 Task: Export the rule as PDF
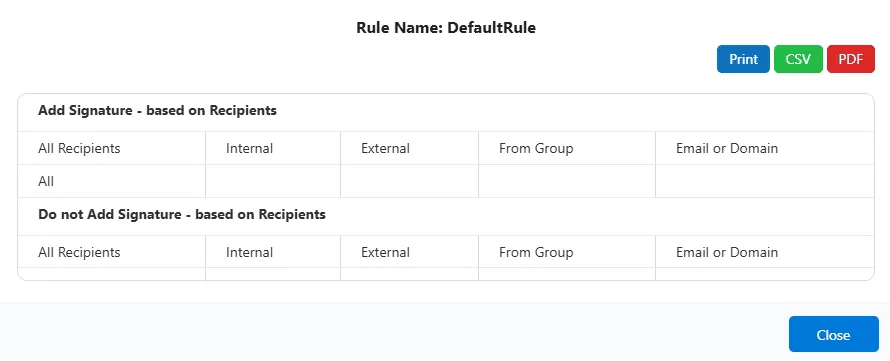click(851, 59)
